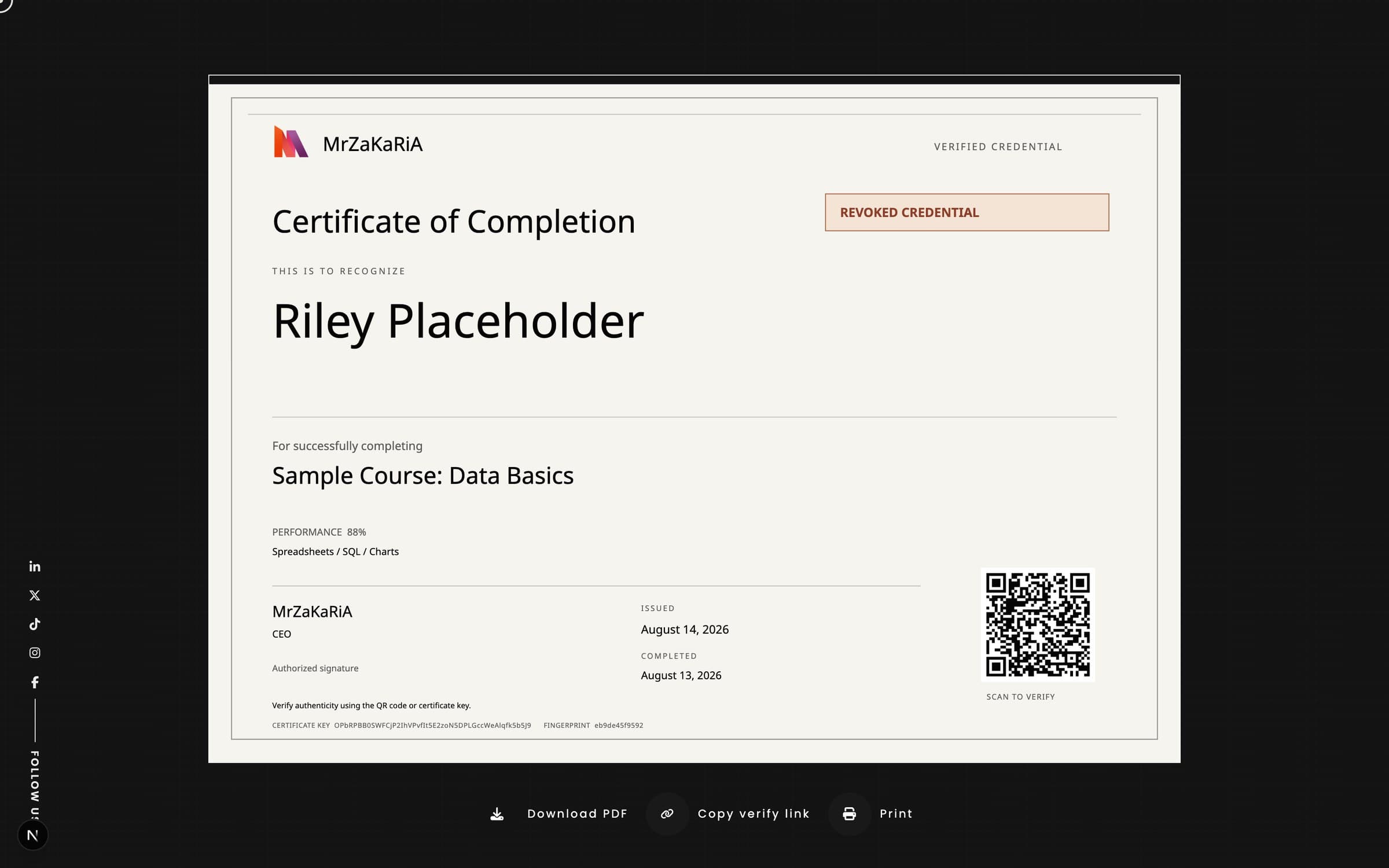The height and width of the screenshot is (868, 1389).
Task: Download the certificate as PDF
Action: (x=577, y=814)
